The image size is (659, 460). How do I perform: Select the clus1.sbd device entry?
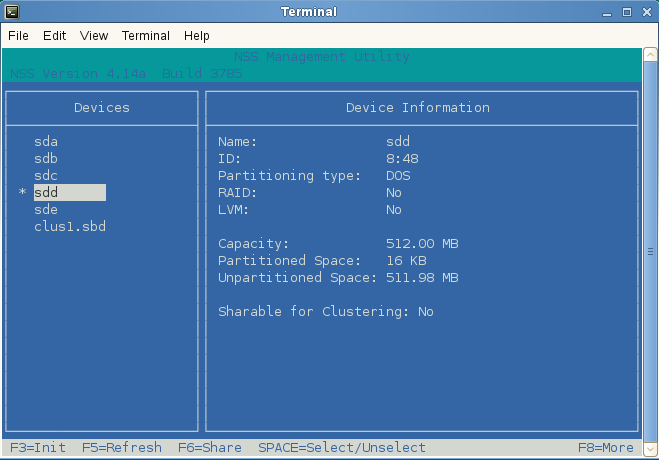tap(70, 226)
